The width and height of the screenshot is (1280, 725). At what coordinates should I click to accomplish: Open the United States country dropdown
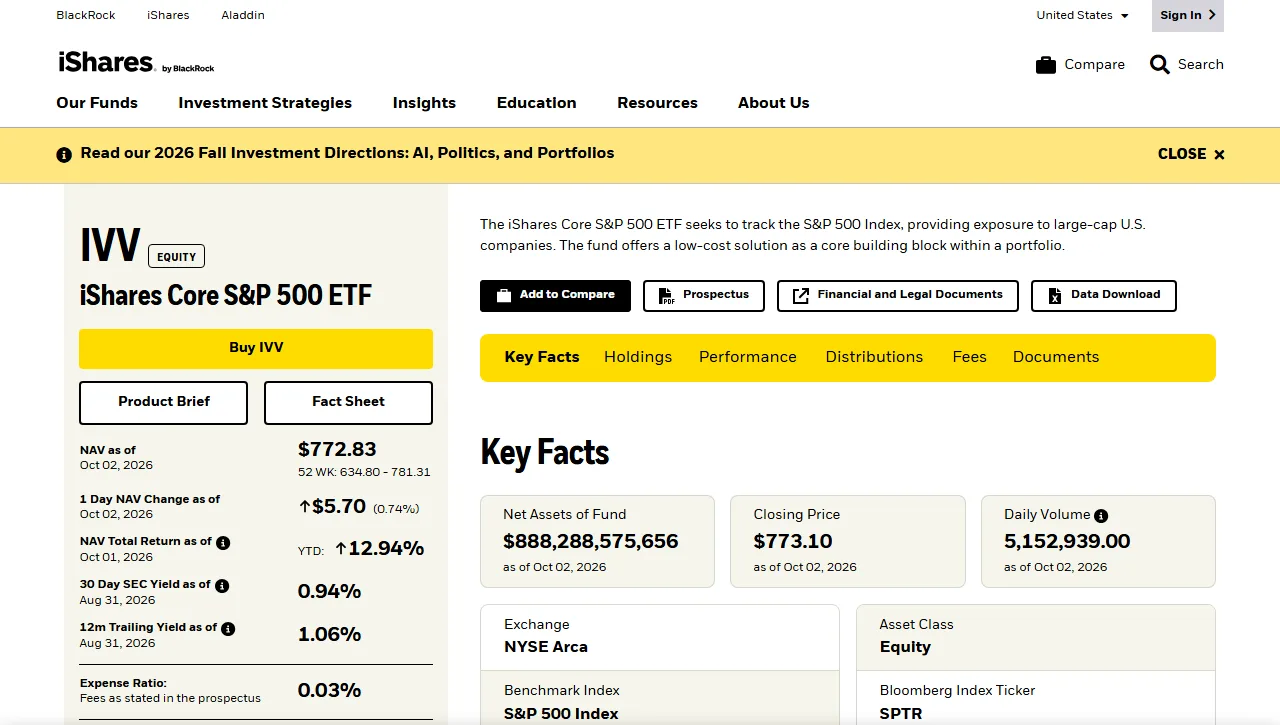(x=1082, y=15)
